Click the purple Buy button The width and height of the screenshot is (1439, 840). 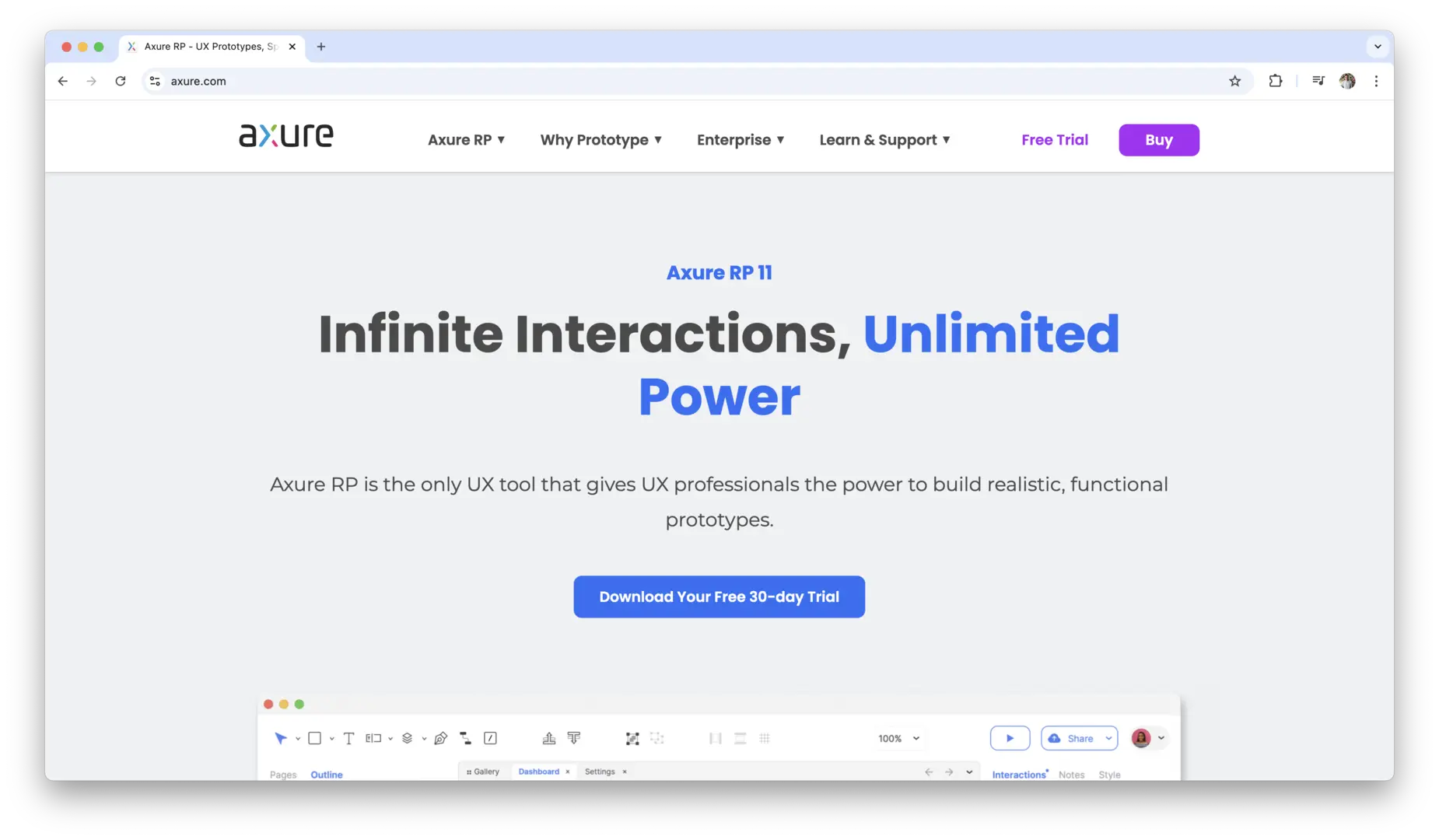click(1158, 140)
